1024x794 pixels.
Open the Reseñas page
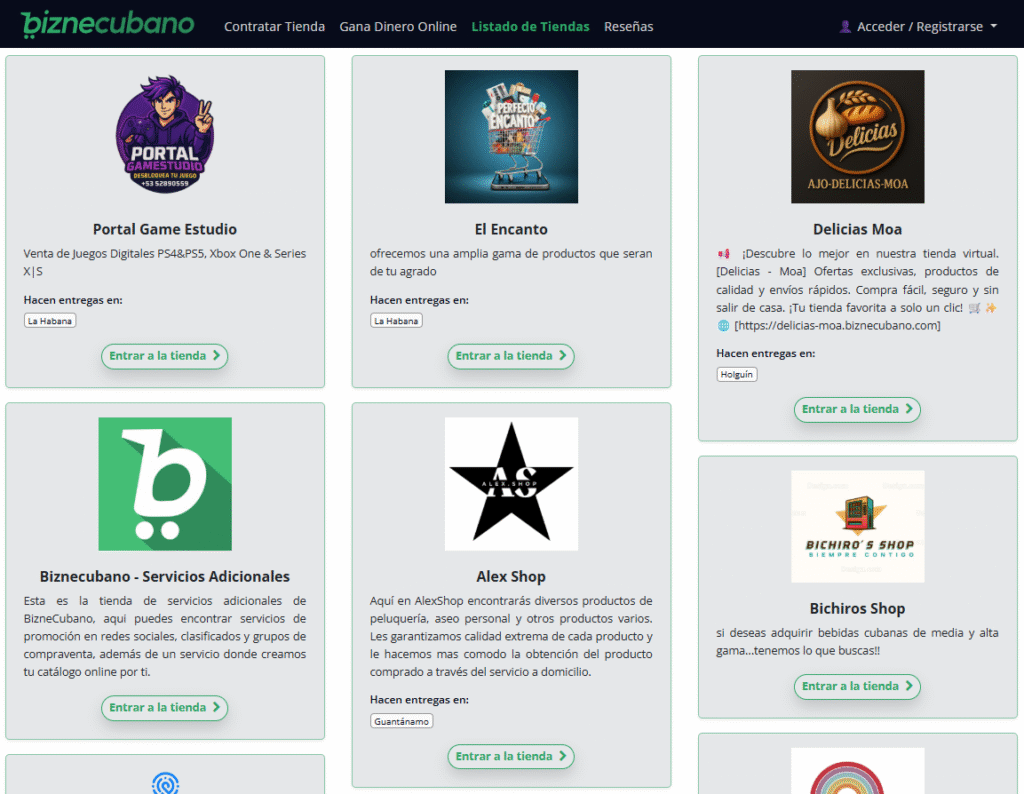coord(628,27)
